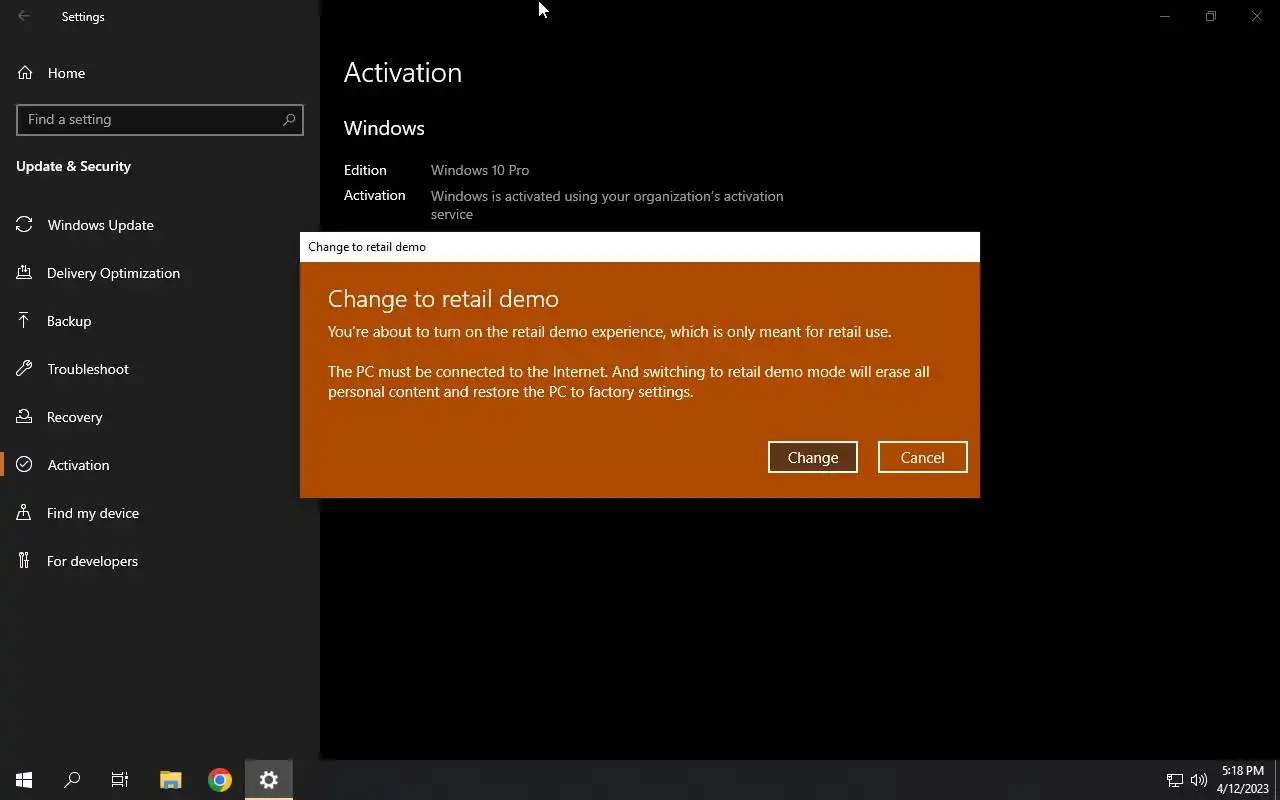Select Recovery in sidebar
This screenshot has height=800, width=1280.
coord(160,417)
